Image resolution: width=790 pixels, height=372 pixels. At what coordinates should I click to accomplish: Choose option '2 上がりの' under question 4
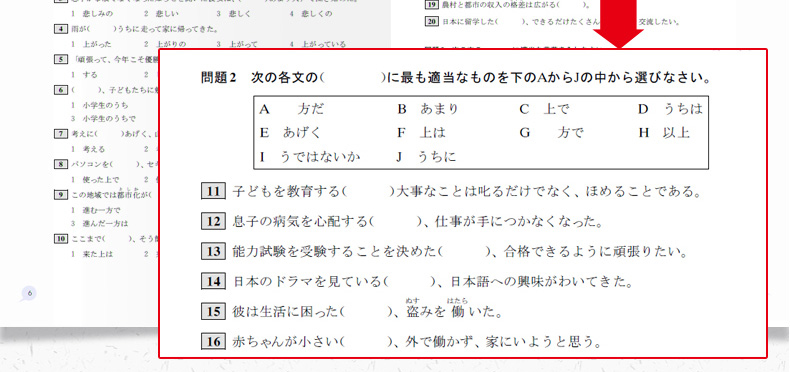(x=164, y=44)
